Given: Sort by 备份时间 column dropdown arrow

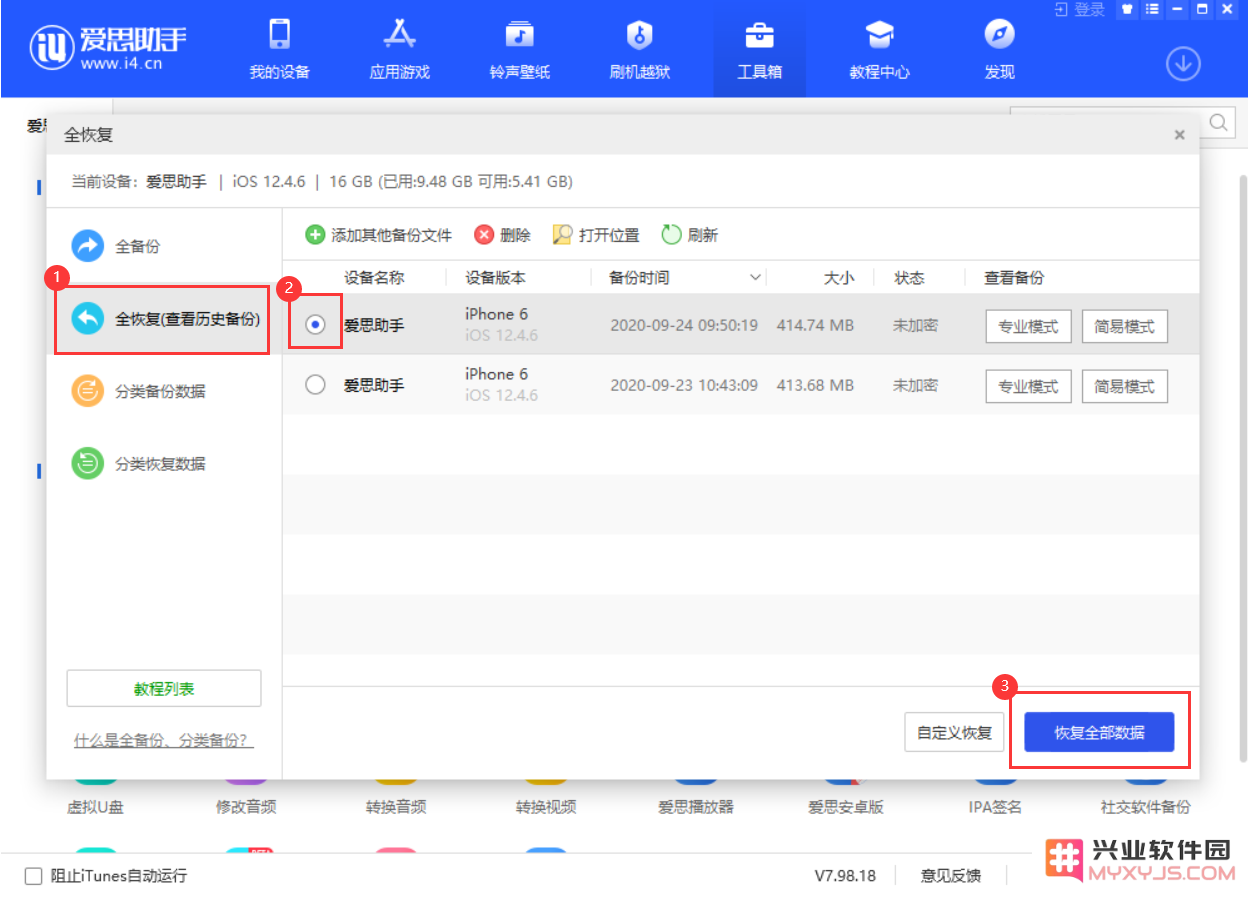Looking at the screenshot, I should pyautogui.click(x=755, y=278).
